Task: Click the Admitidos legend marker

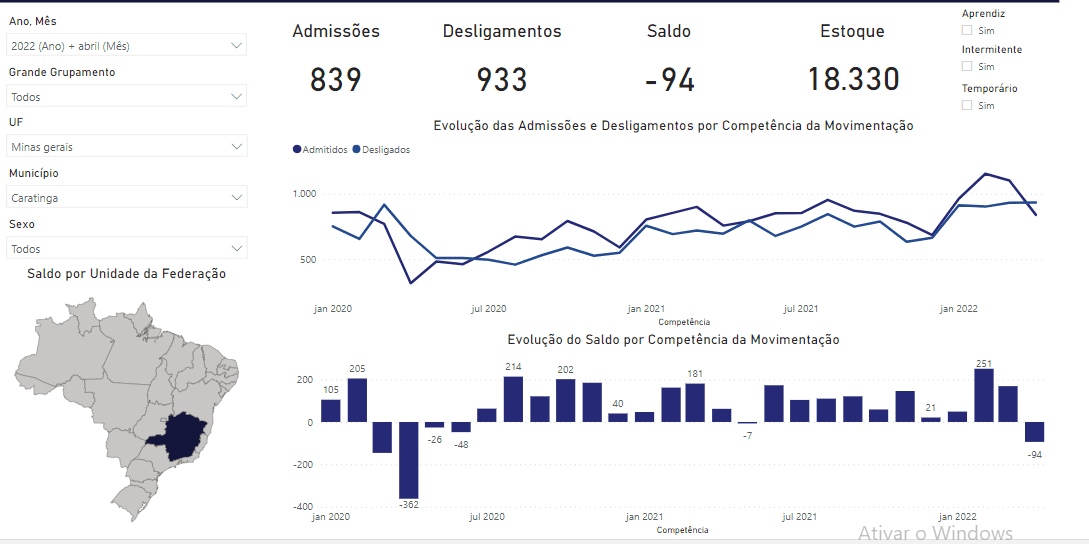Action: click(297, 150)
